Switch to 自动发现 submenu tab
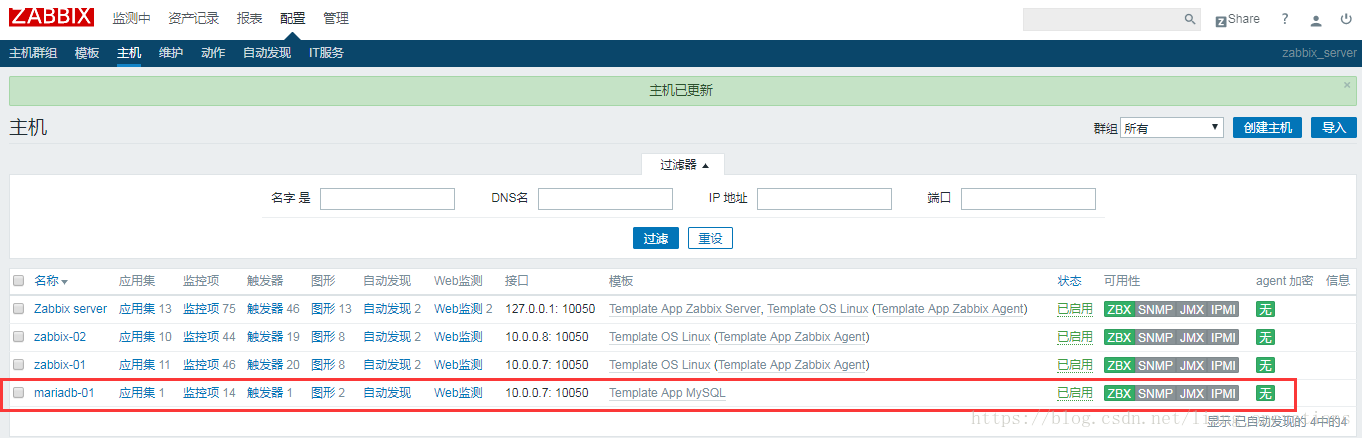The image size is (1362, 438). 267,53
